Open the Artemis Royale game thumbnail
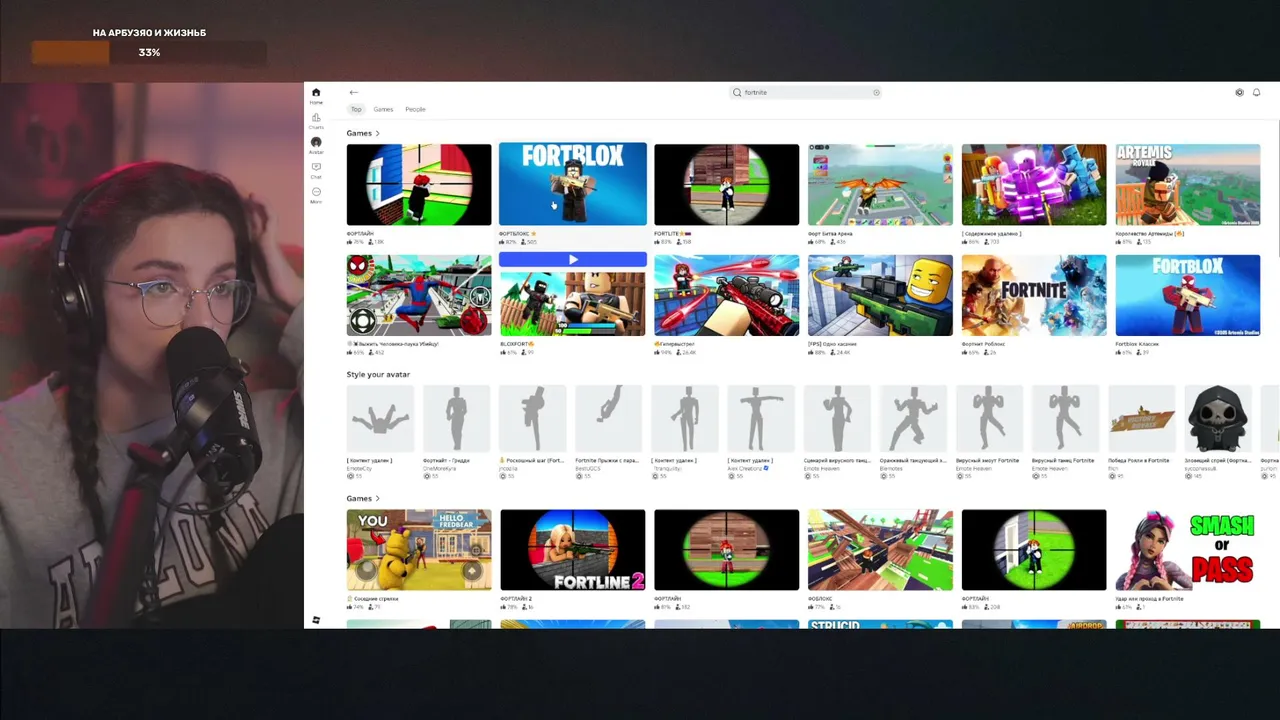Image resolution: width=1280 pixels, height=720 pixels. click(1188, 184)
